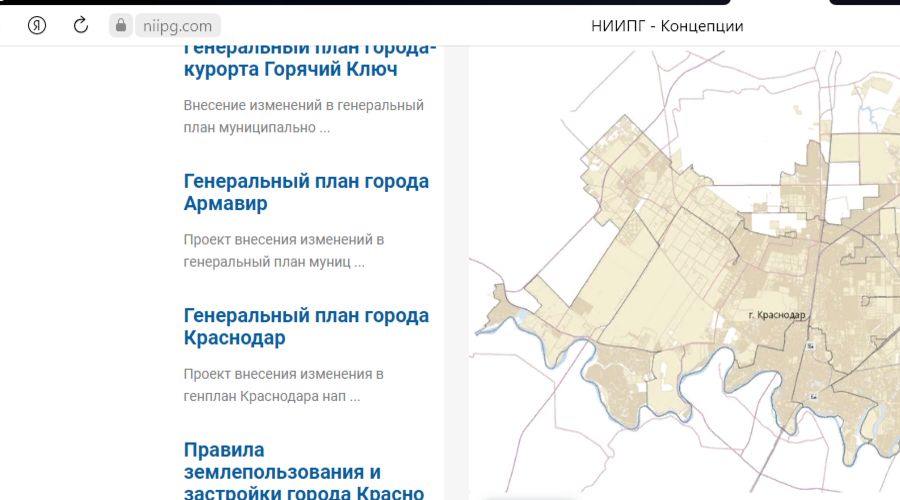This screenshot has width=900, height=500.
Task: Click the Yandex browser logo icon
Action: [x=37, y=26]
